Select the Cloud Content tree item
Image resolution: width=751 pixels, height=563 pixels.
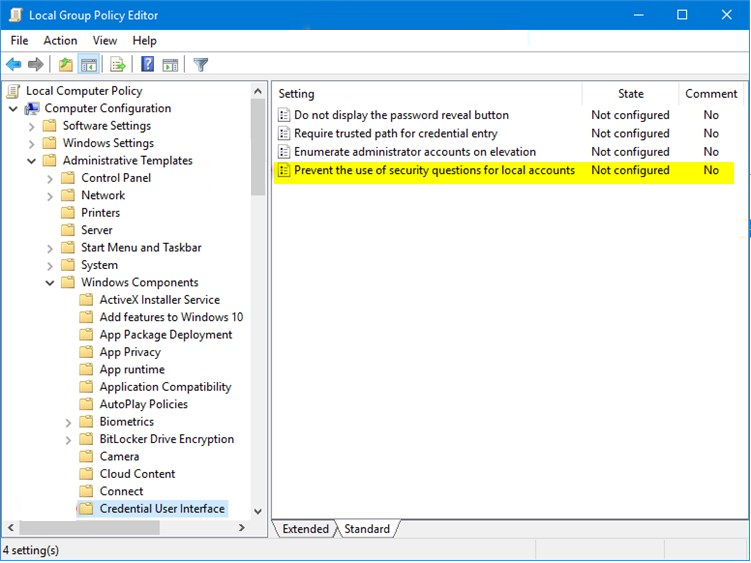137,474
